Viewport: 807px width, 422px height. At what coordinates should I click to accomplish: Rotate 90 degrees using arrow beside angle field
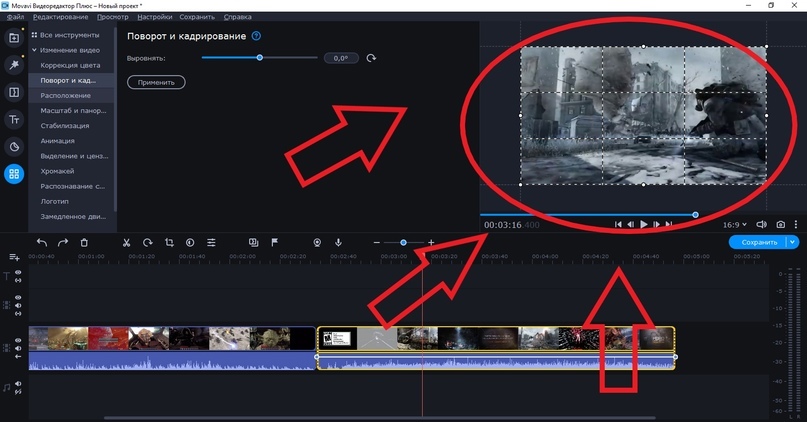tap(371, 58)
